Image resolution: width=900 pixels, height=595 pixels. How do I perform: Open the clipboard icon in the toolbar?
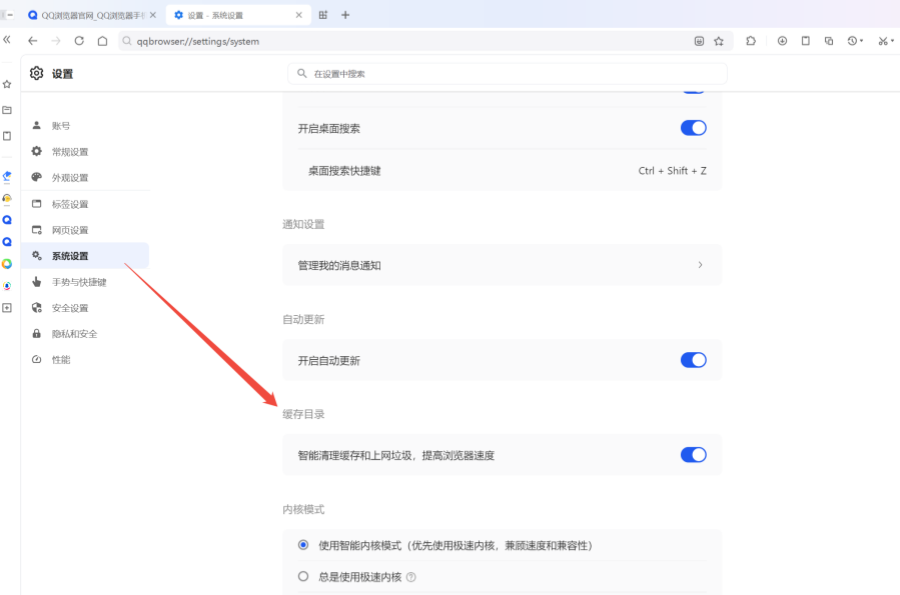805,41
